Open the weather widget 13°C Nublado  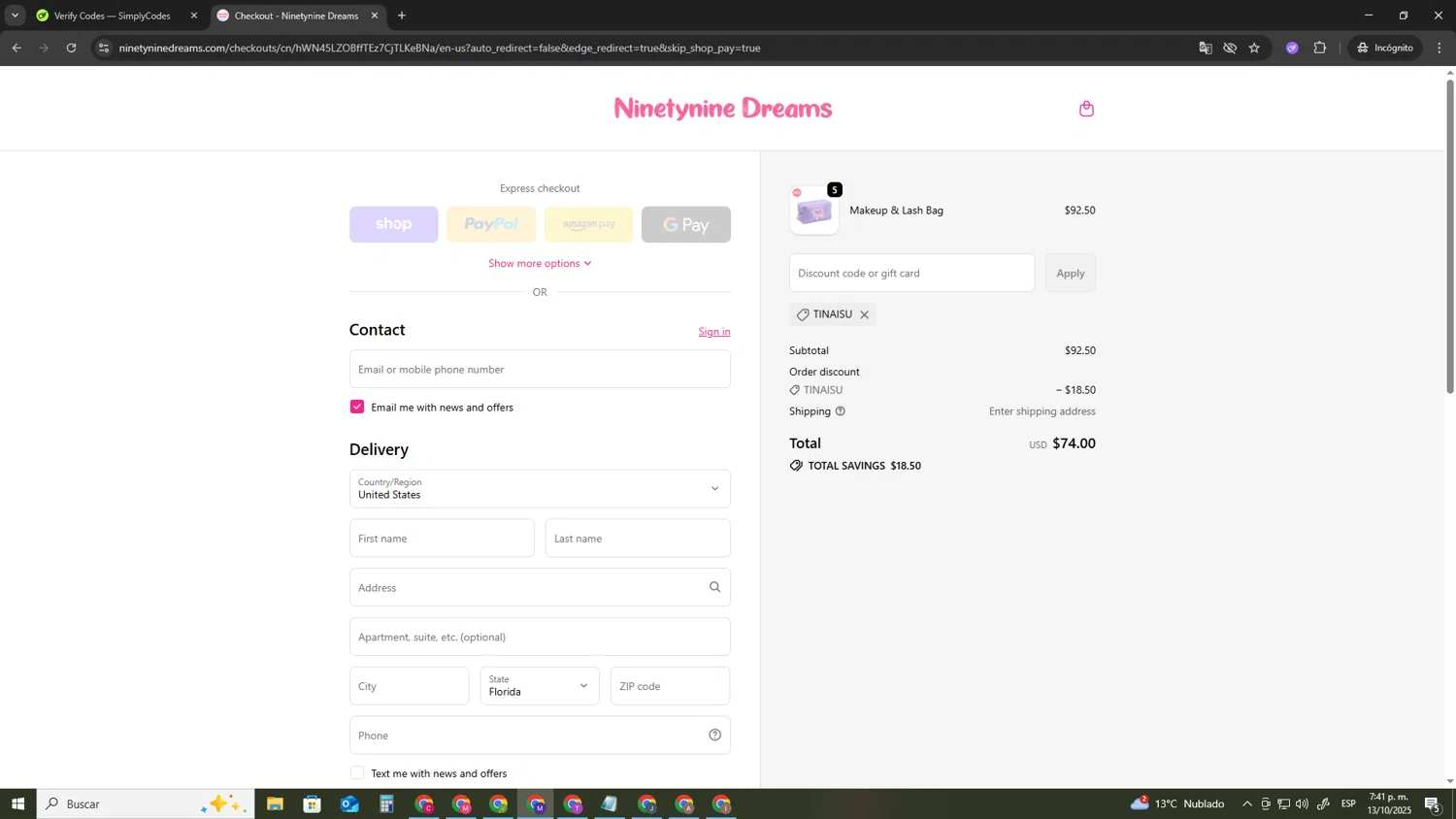(x=1176, y=803)
